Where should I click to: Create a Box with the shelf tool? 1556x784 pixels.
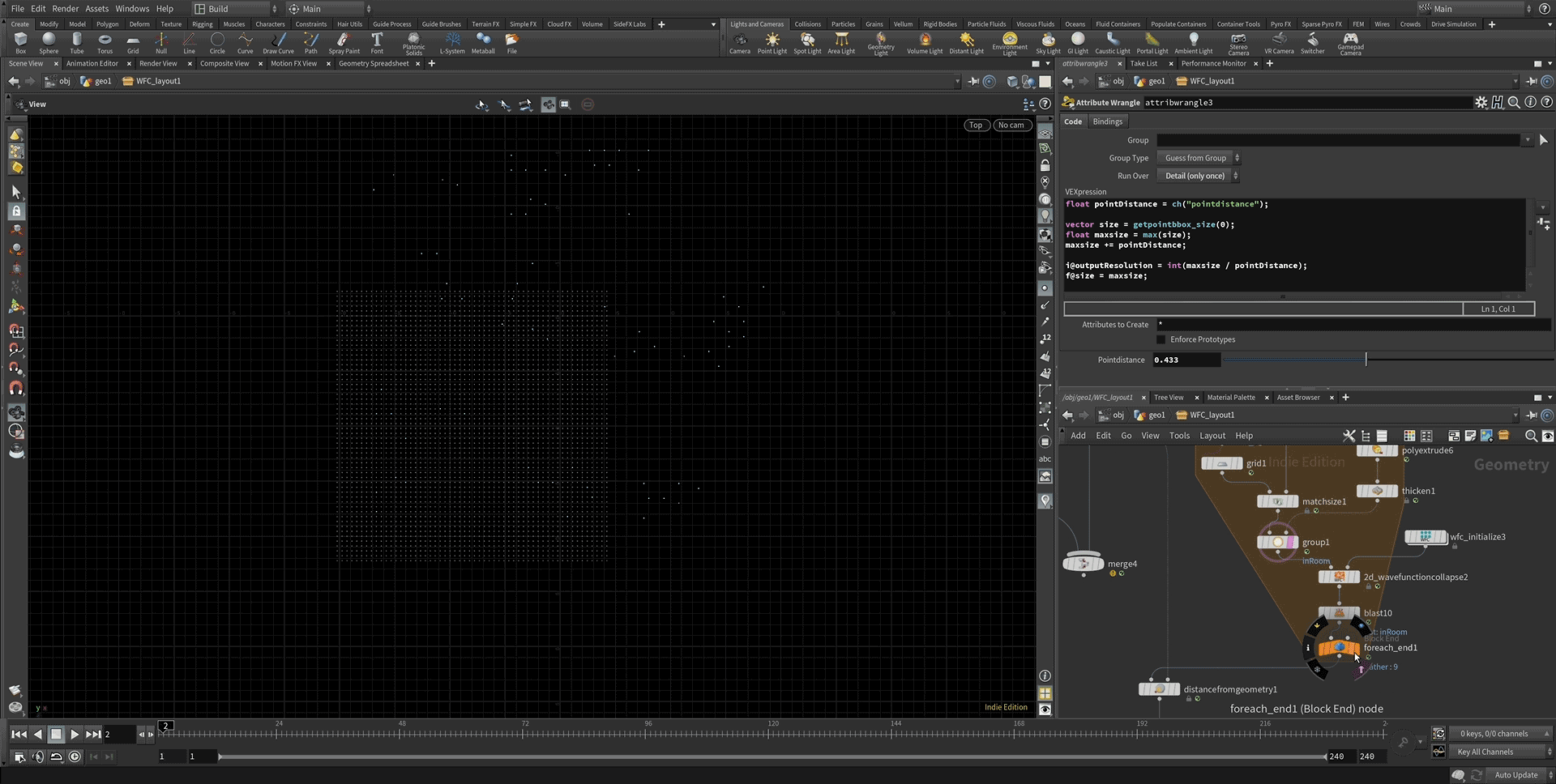tap(20, 43)
